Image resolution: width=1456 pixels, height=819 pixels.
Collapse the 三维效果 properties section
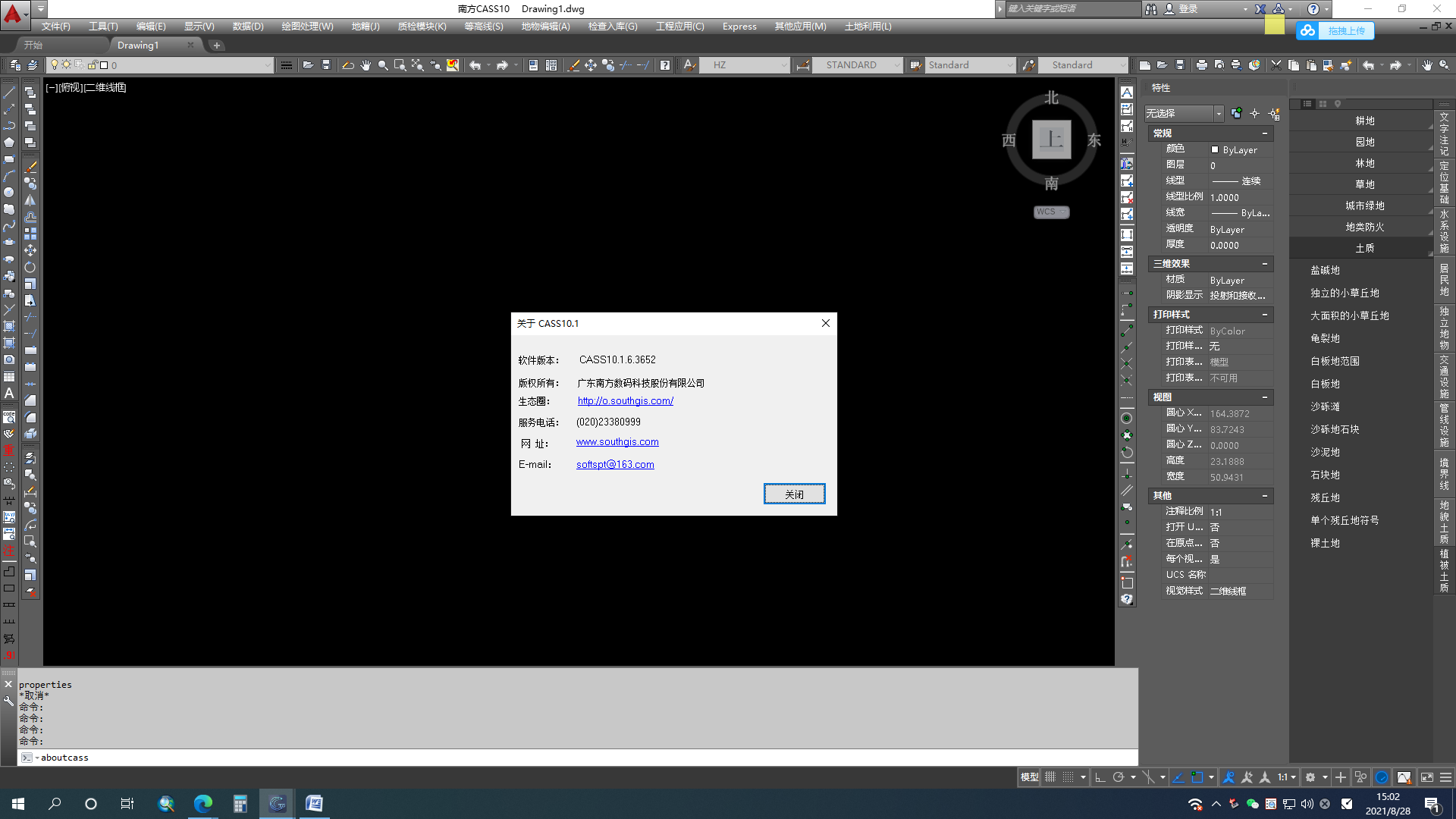pos(1265,264)
